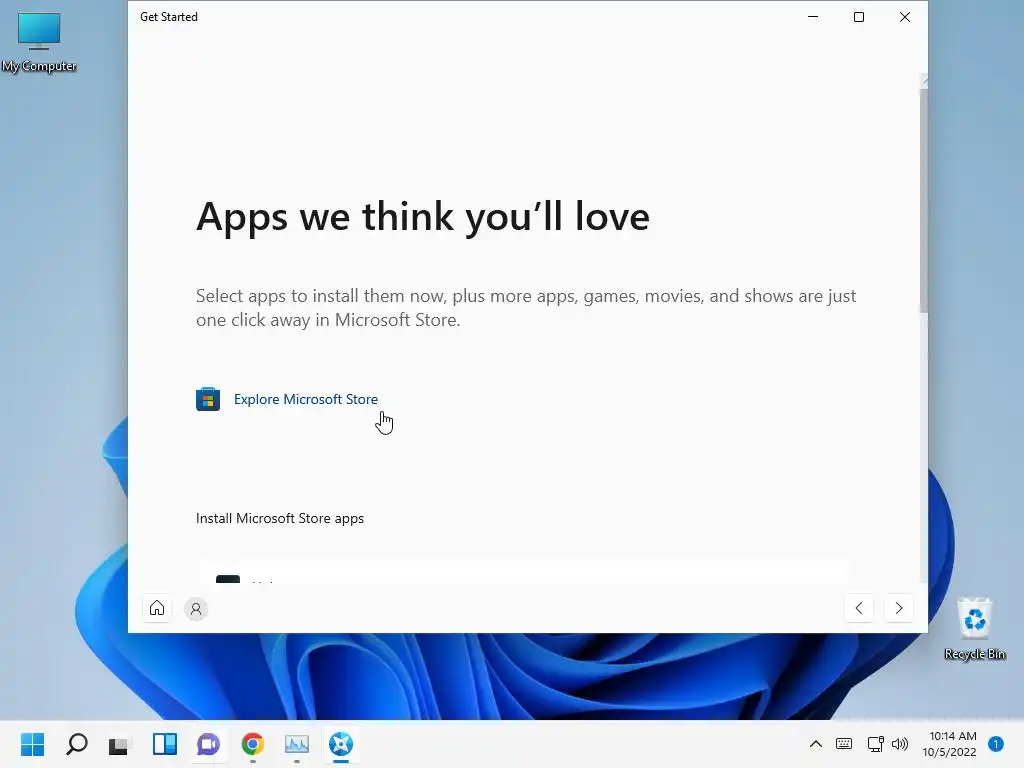Image resolution: width=1024 pixels, height=768 pixels.
Task: Show hidden system tray icons
Action: (x=816, y=744)
